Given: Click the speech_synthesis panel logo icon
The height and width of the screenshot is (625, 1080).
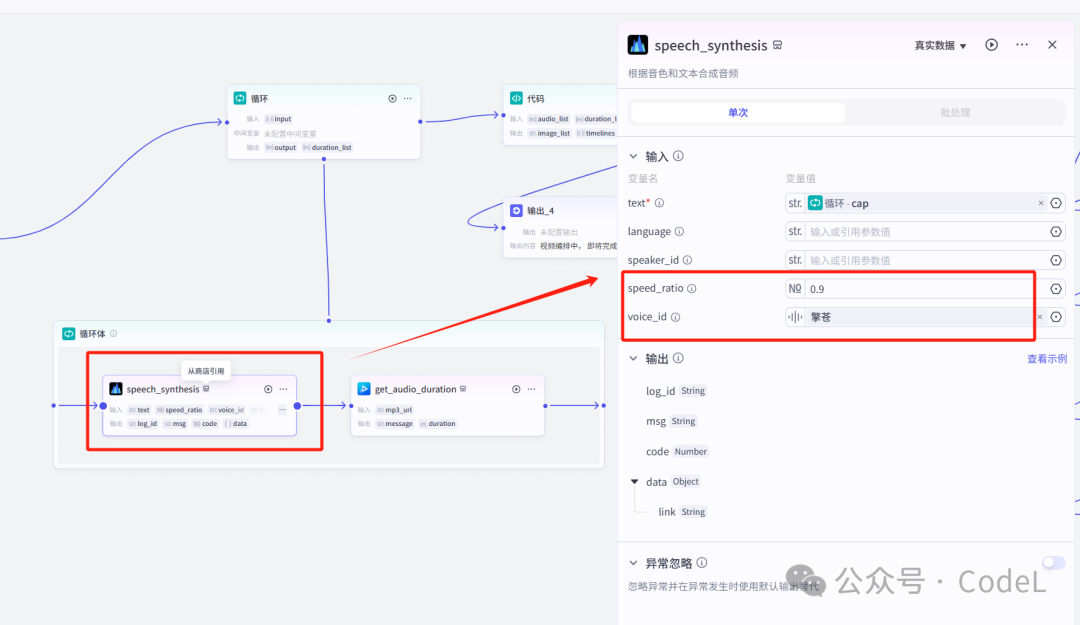Looking at the screenshot, I should [638, 45].
